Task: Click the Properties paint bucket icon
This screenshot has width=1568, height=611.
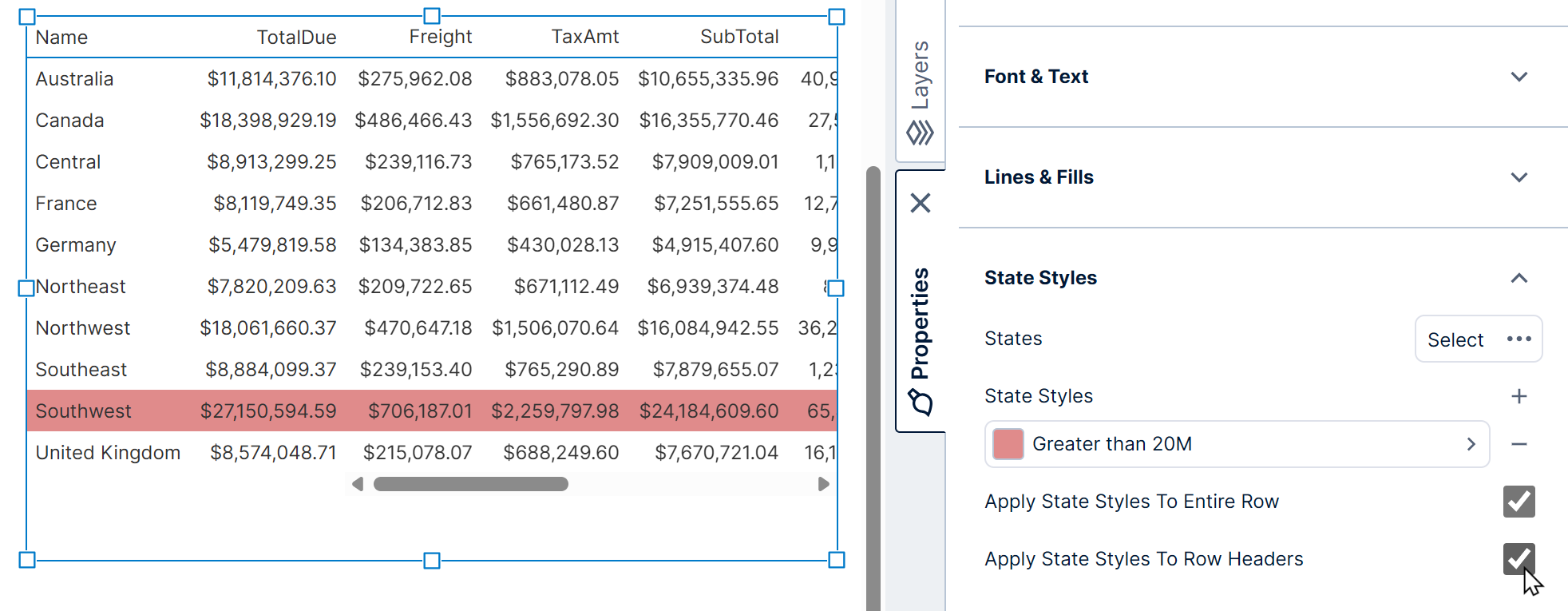Action: [921, 403]
